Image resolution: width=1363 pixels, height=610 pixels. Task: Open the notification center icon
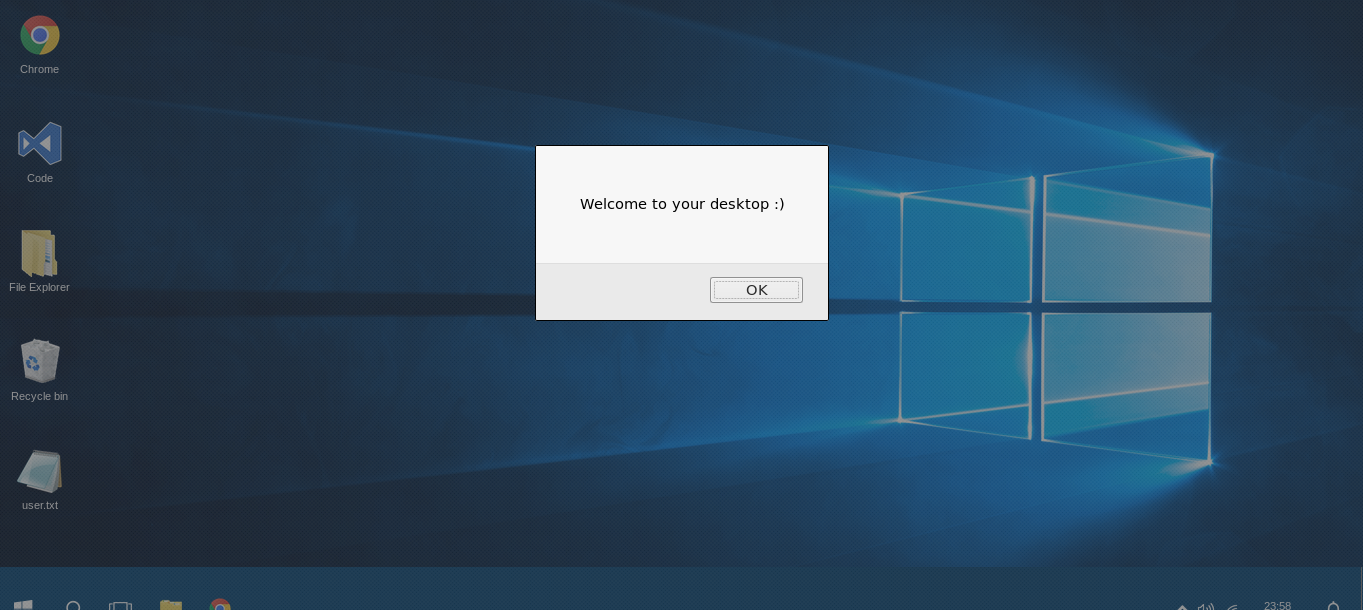(1332, 606)
